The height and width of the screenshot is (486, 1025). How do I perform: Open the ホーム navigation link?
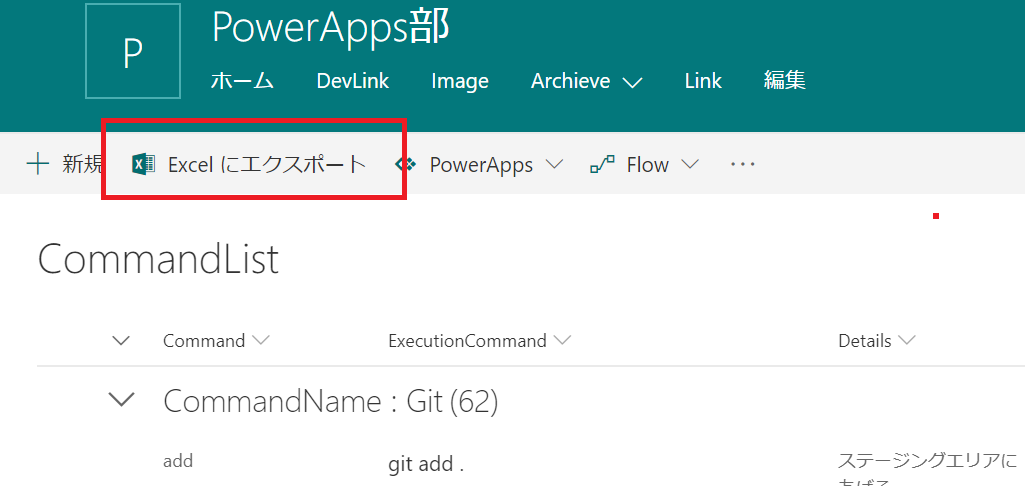(242, 81)
